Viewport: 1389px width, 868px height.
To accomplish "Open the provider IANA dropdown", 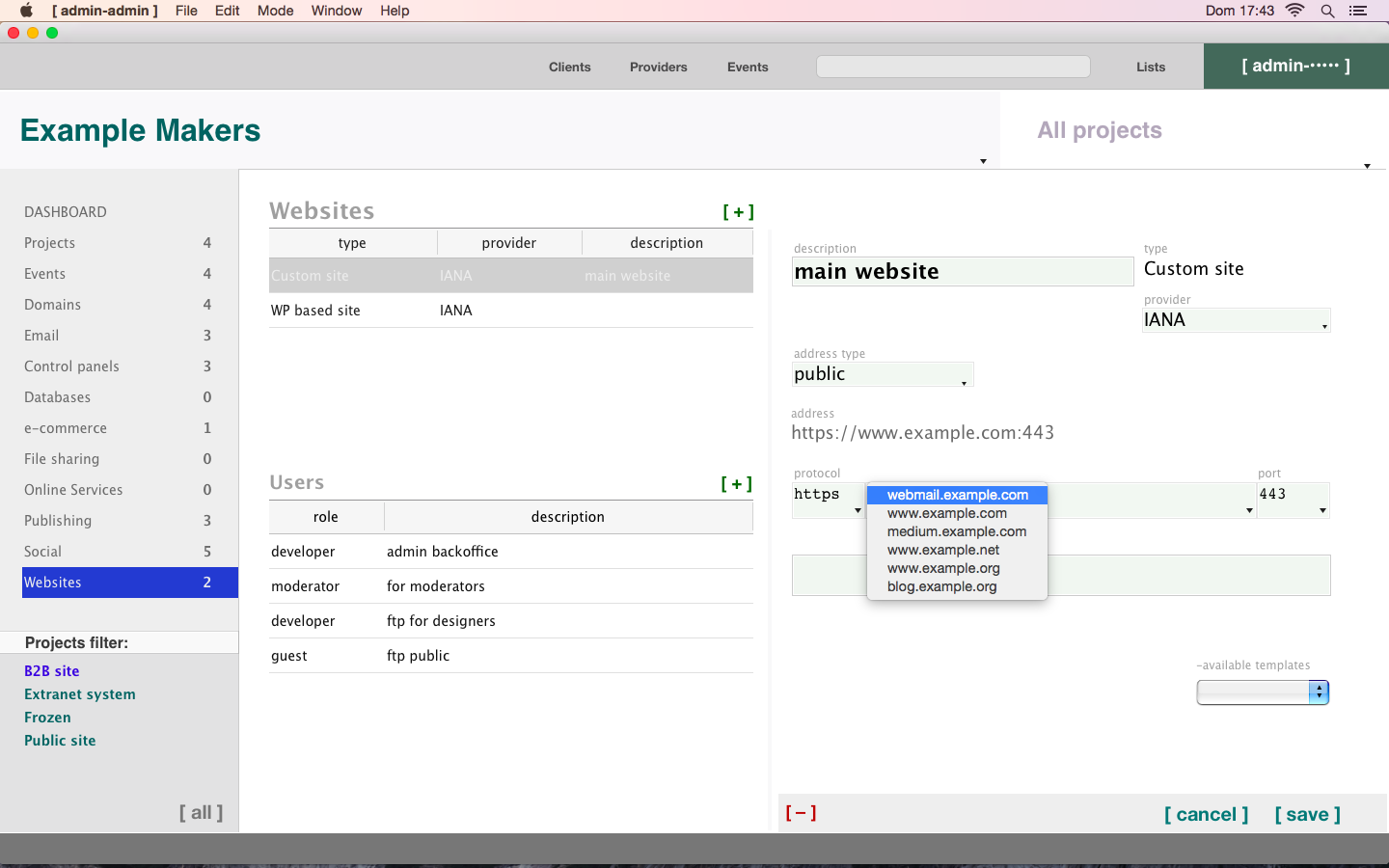I will tap(1236, 320).
